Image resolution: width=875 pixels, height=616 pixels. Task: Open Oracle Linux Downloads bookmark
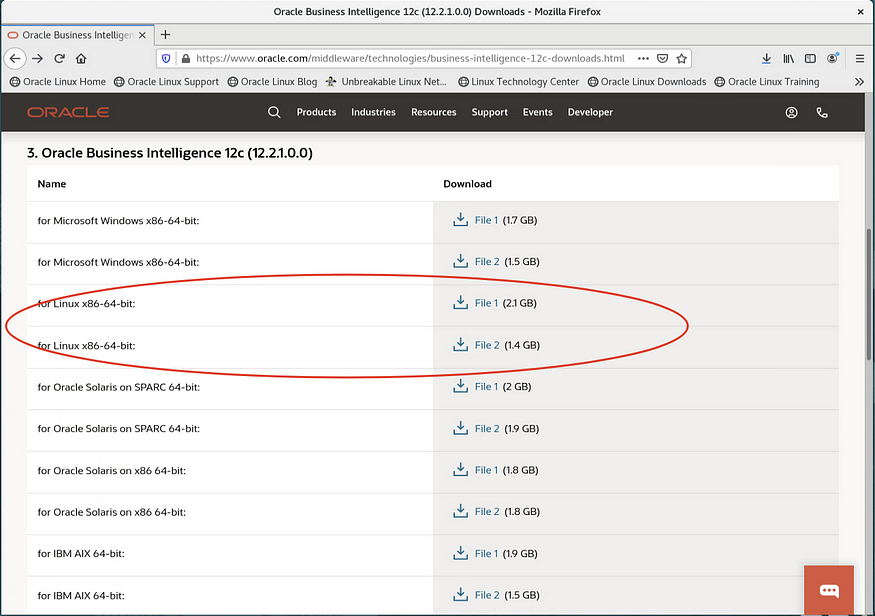[x=647, y=82]
